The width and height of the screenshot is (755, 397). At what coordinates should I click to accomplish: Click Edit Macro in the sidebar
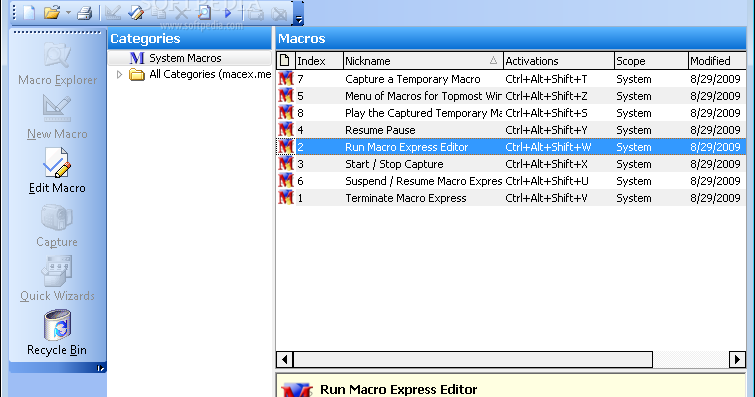tap(57, 171)
